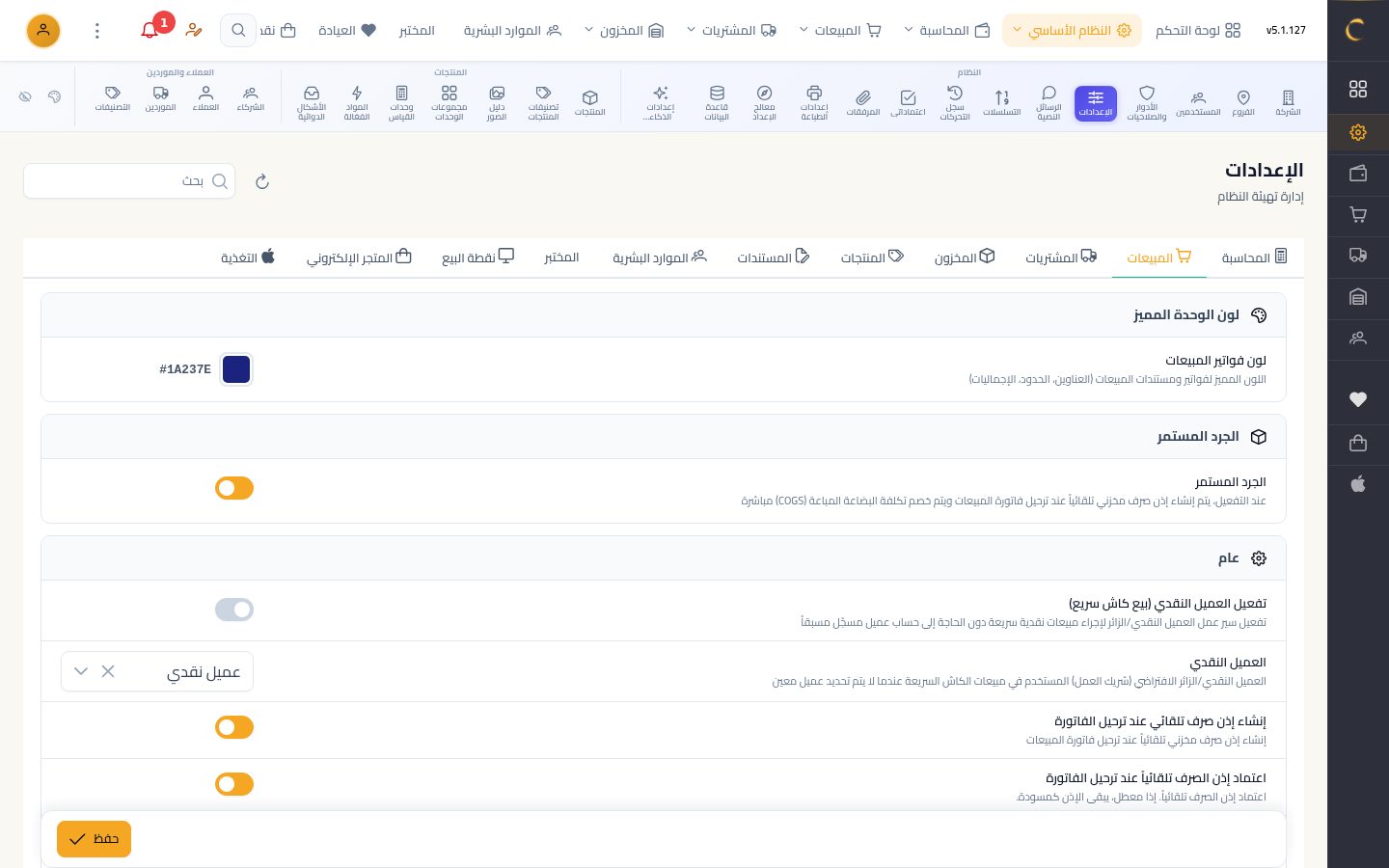
Task: Expand the المبيعات top navigation menu
Action: point(841,31)
